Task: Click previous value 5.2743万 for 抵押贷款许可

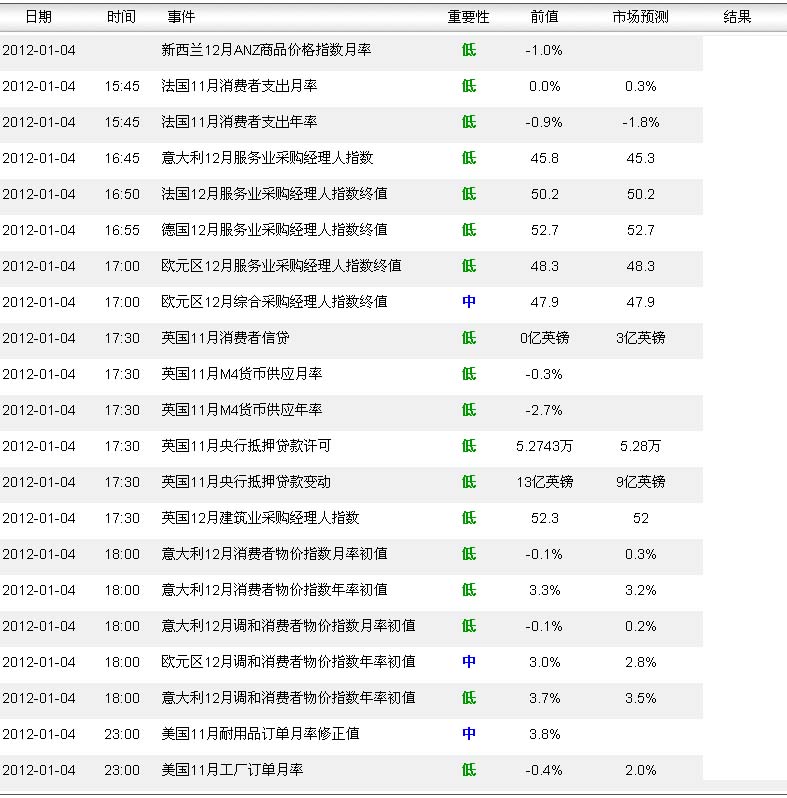Action: click(545, 446)
